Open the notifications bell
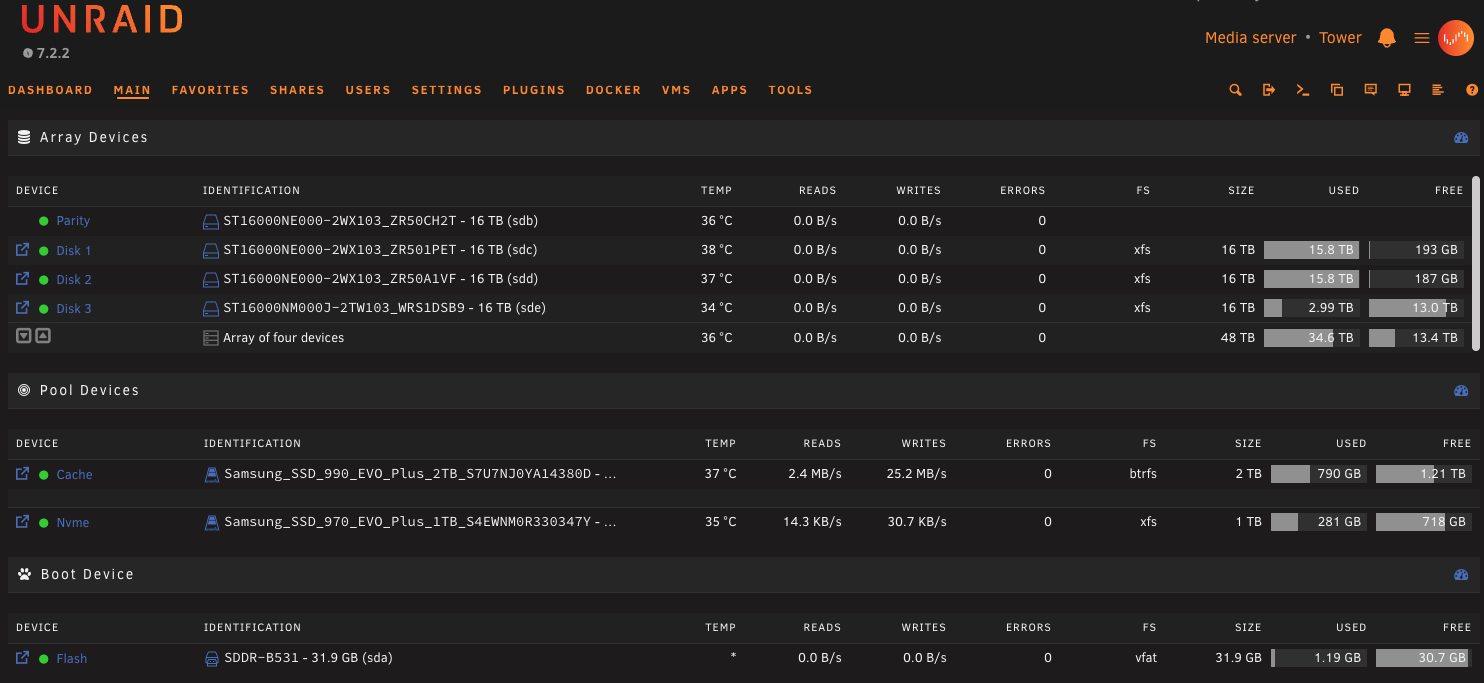The height and width of the screenshot is (683, 1484). point(1386,38)
